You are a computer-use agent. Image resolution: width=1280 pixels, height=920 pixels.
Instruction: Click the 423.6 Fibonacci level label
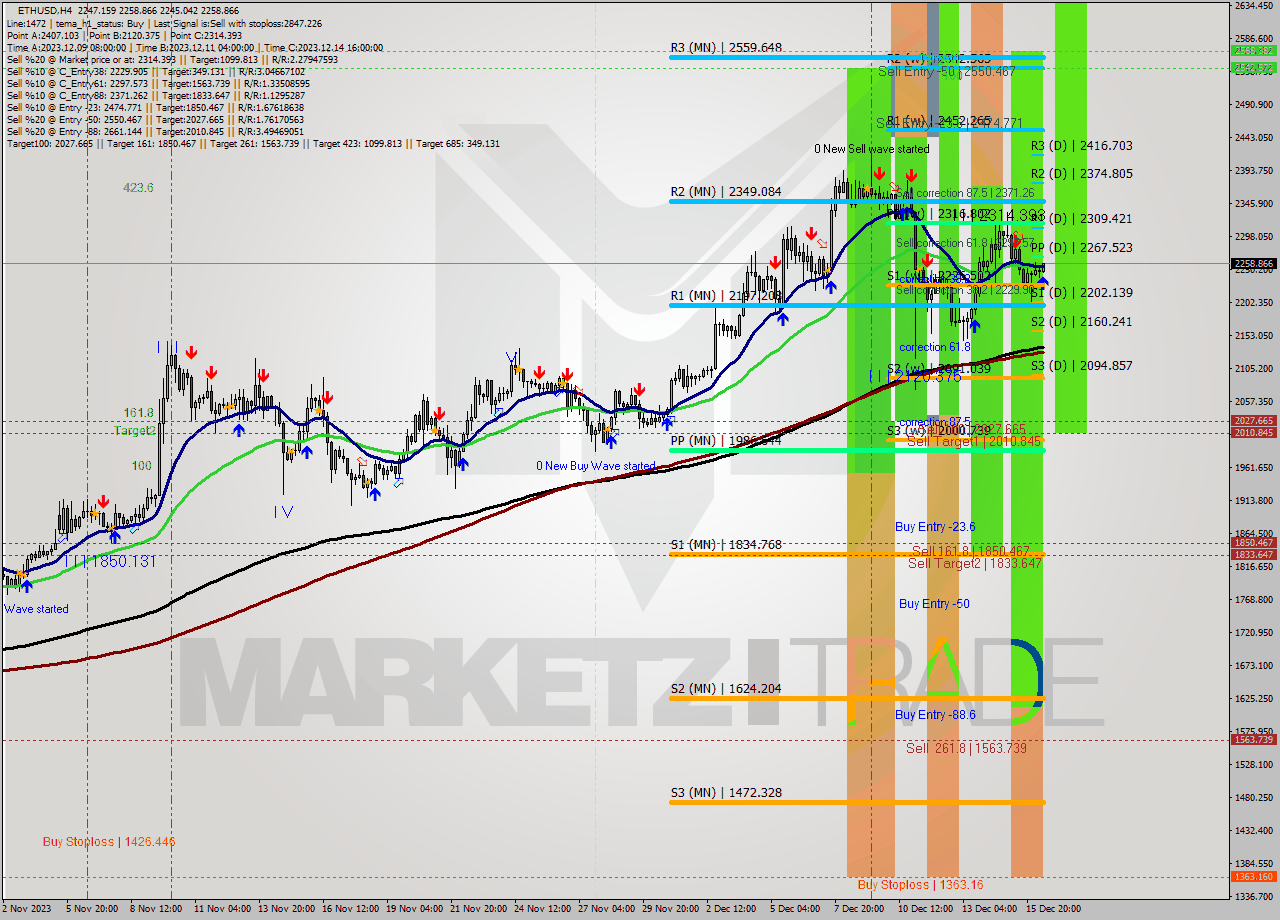[x=138, y=187]
